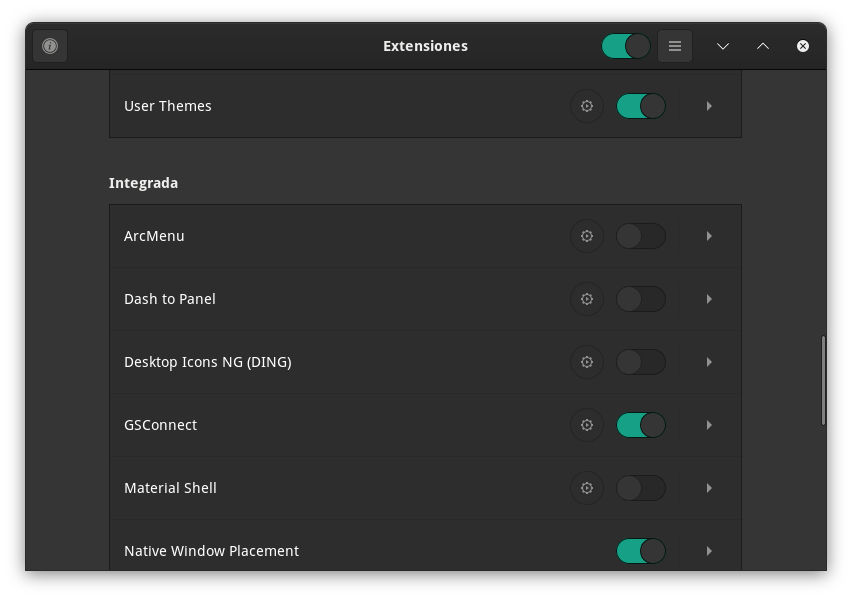Viewport: 852px width, 599px height.
Task: Click the info icon in header bar
Action: click(x=50, y=46)
